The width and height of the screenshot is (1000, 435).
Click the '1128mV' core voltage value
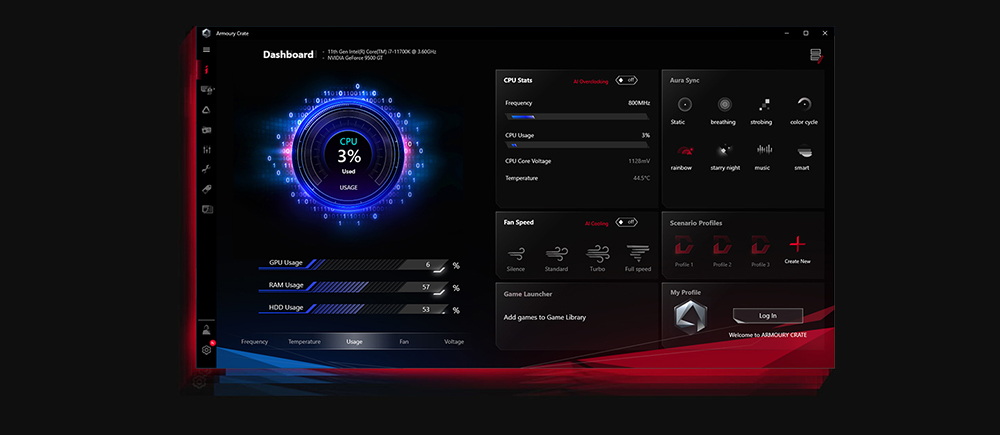pos(639,161)
